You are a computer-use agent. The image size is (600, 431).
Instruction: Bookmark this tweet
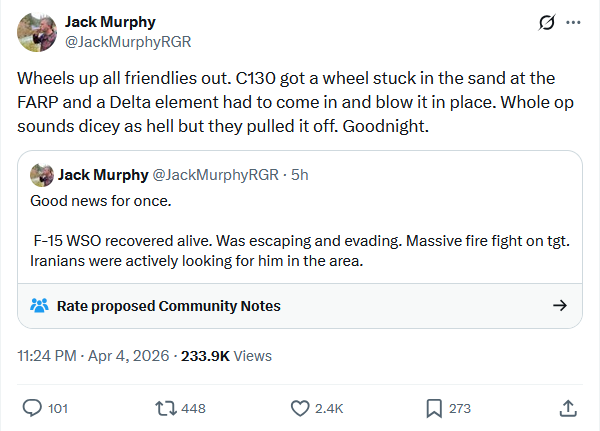(434, 408)
